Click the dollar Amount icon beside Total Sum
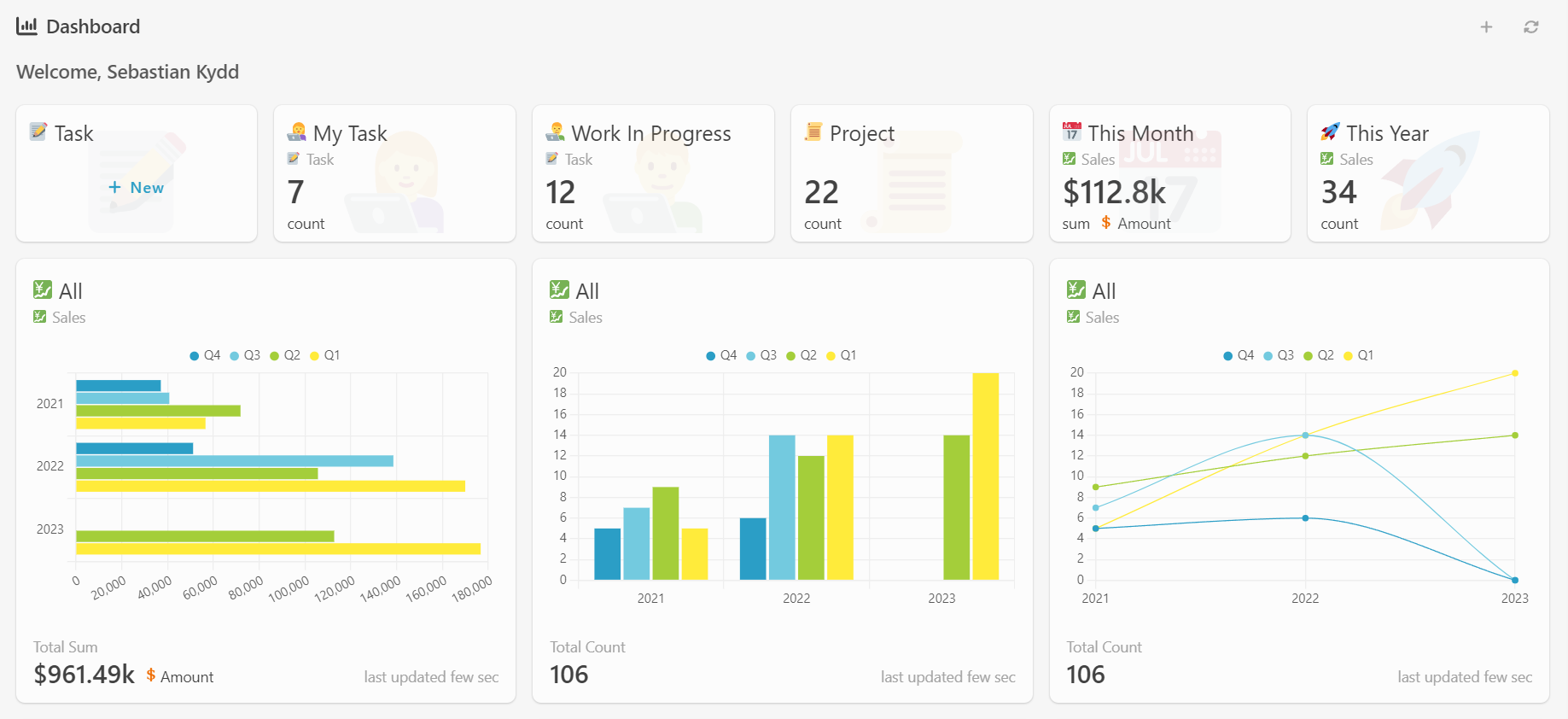1568x719 pixels. point(151,675)
